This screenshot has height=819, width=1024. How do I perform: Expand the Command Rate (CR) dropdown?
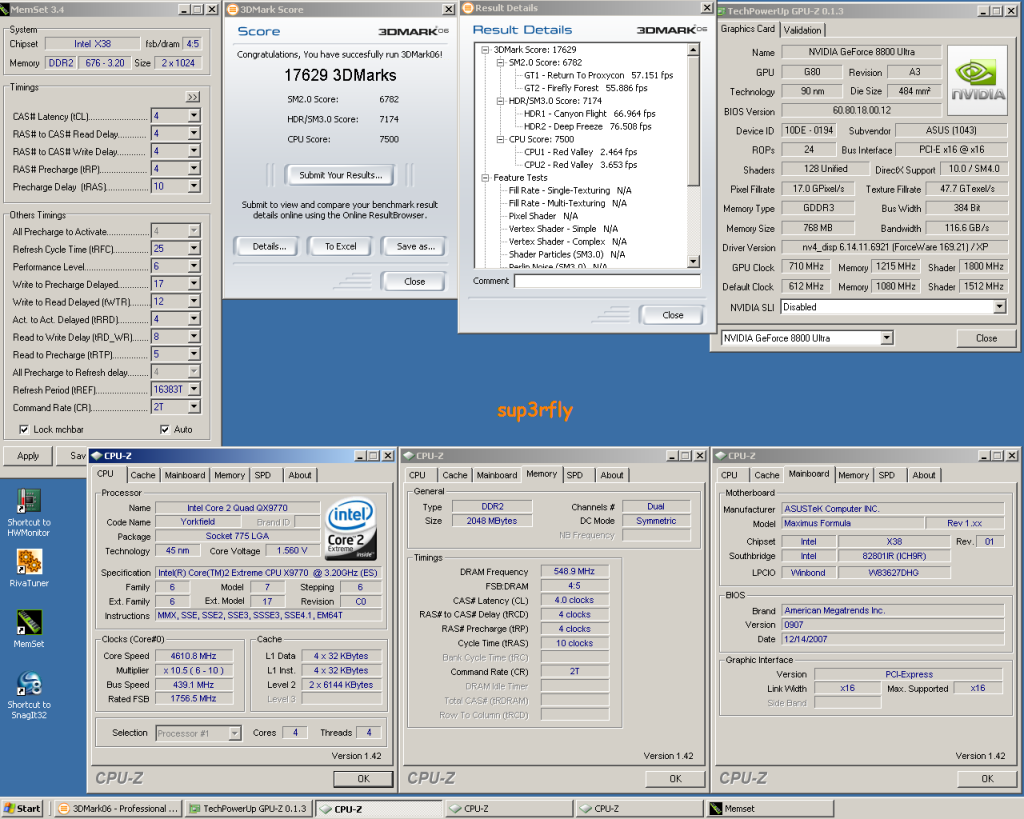coord(193,408)
